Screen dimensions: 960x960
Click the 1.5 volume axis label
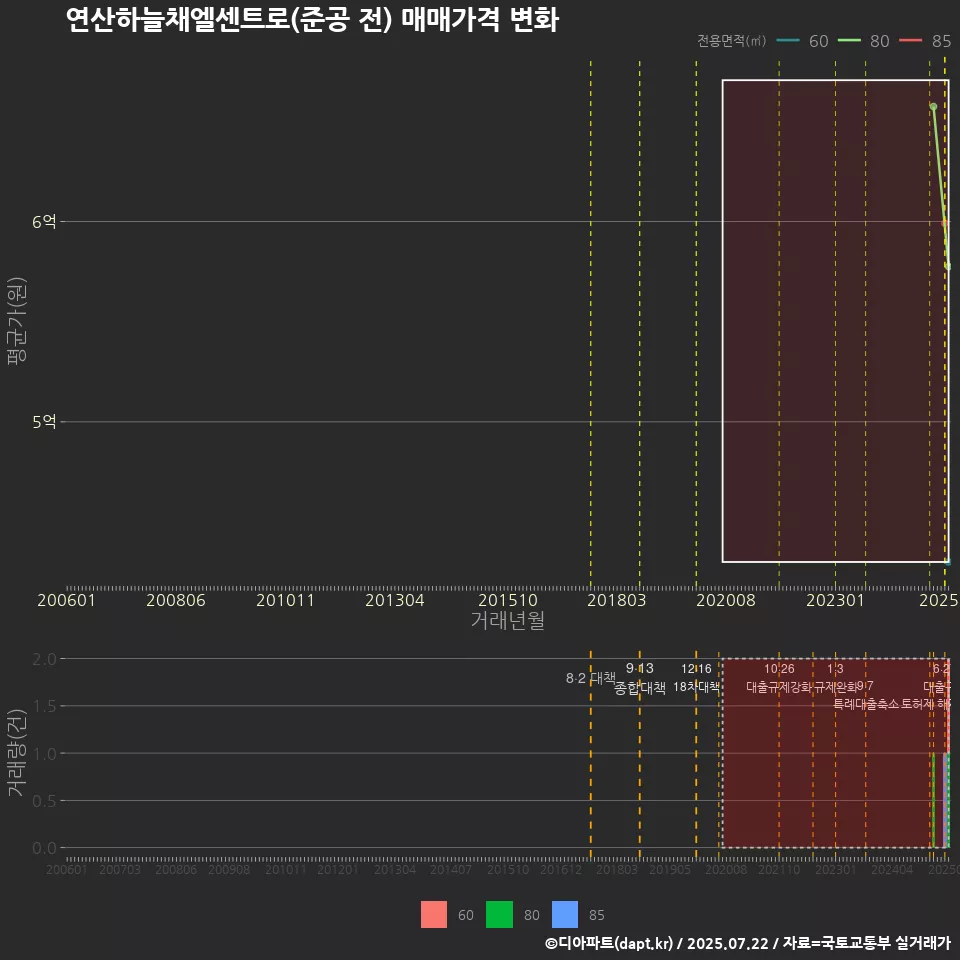[x=44, y=706]
